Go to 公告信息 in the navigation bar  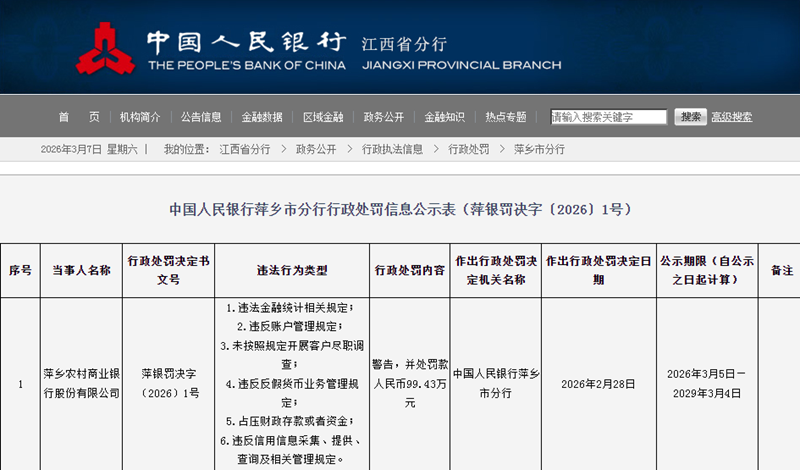click(x=201, y=117)
